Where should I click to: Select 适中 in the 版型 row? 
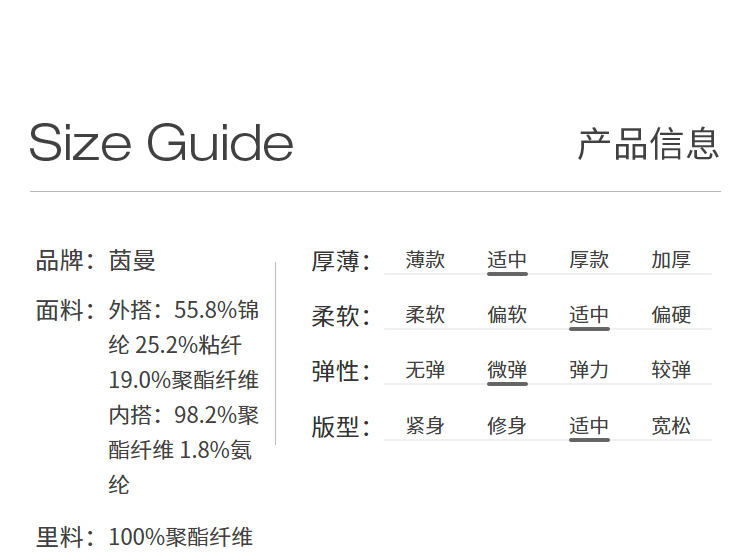point(589,426)
